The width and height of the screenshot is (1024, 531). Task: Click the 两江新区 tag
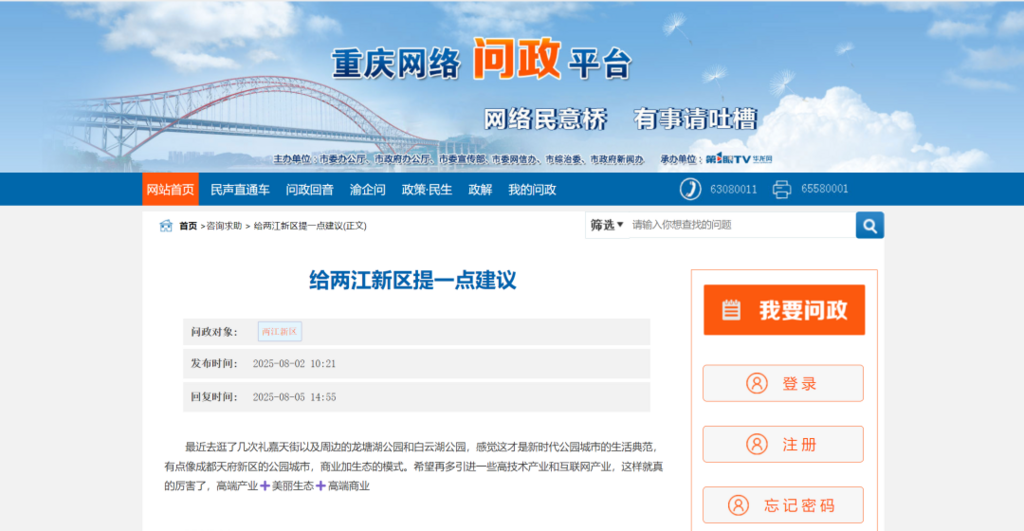[x=279, y=332]
